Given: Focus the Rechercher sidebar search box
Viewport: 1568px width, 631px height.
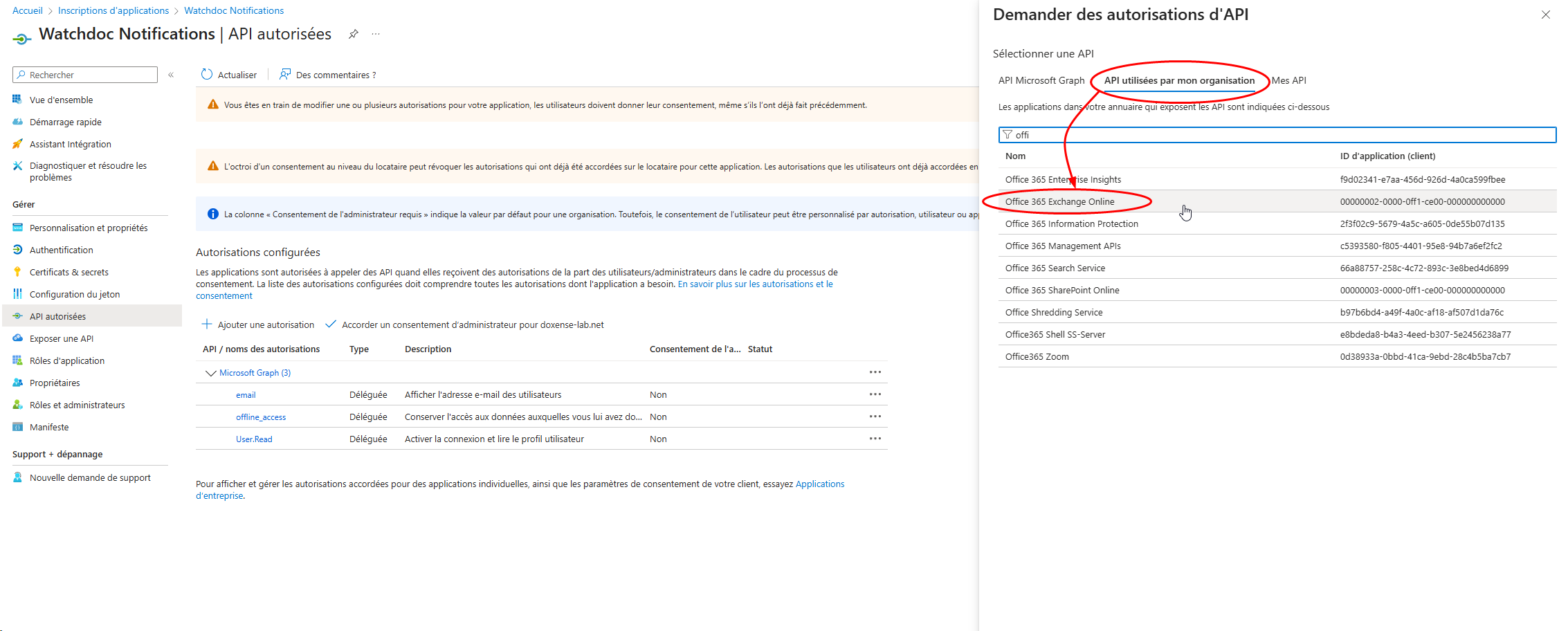Looking at the screenshot, I should tap(85, 75).
